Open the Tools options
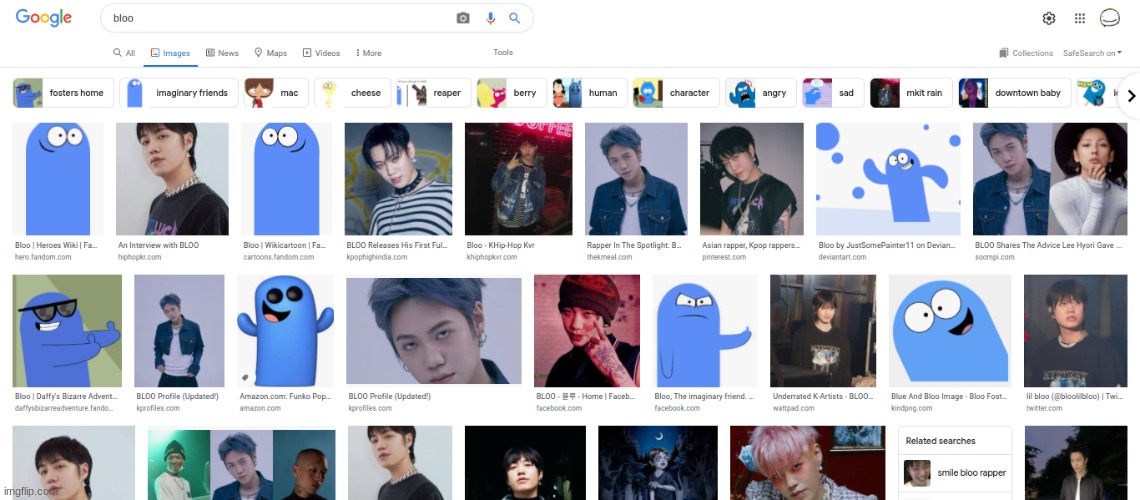Viewport: 1140px width, 500px height. tap(503, 52)
